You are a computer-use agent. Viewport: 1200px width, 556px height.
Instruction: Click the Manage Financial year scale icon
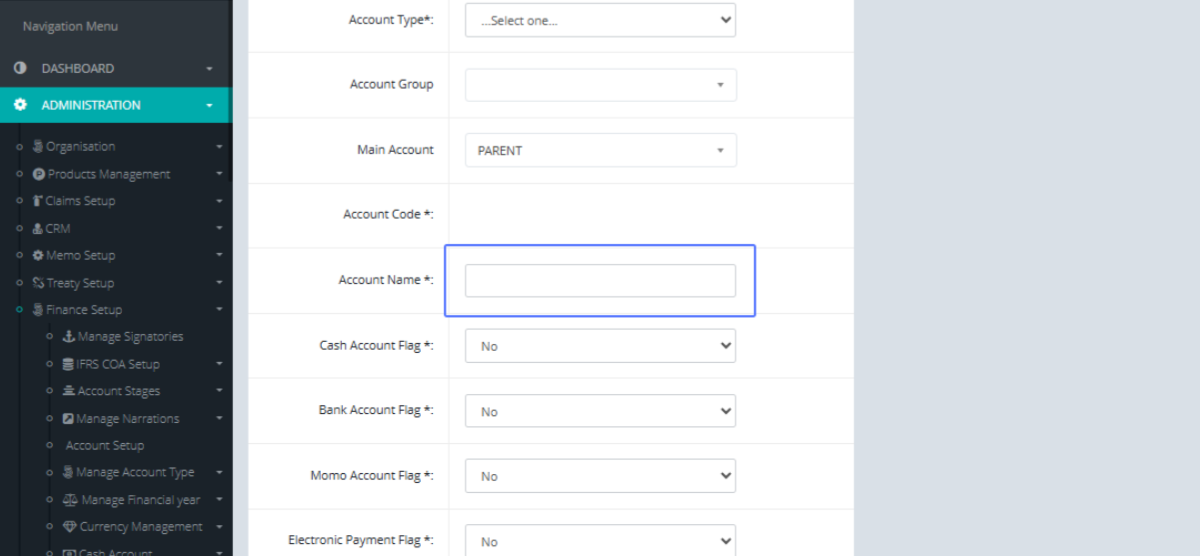[69, 500]
